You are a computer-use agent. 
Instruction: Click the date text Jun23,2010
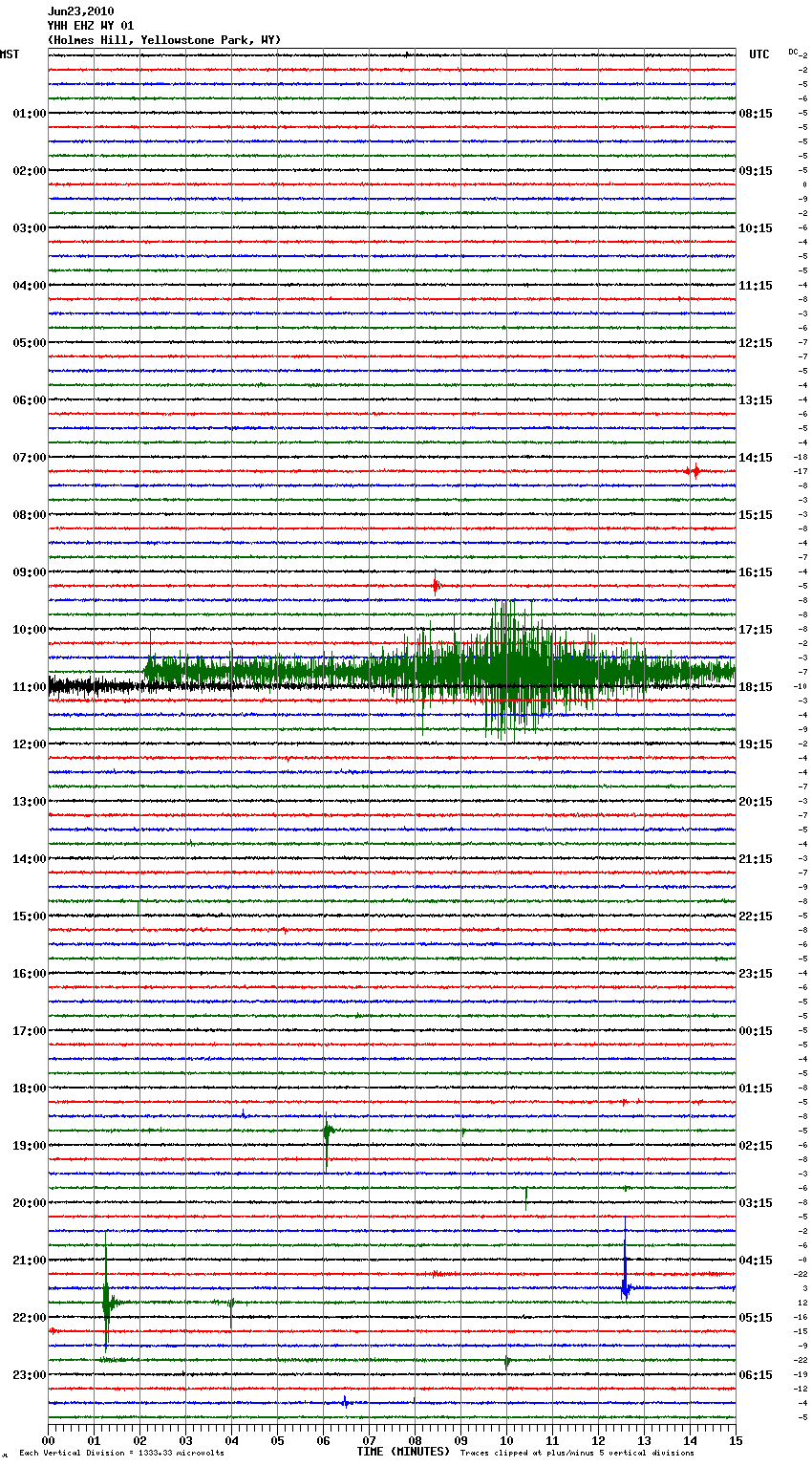click(80, 11)
